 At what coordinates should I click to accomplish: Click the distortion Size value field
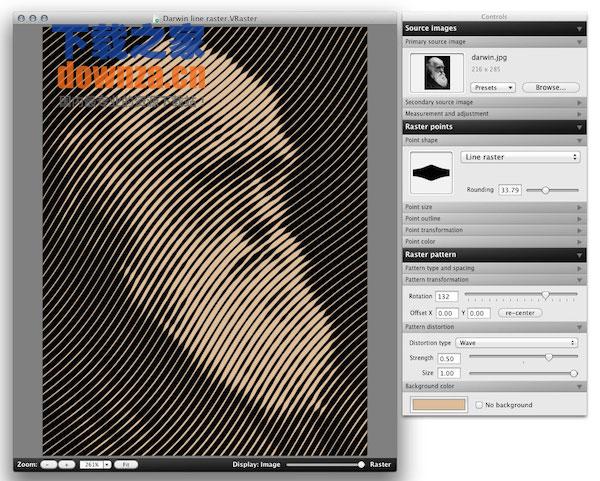(x=449, y=373)
